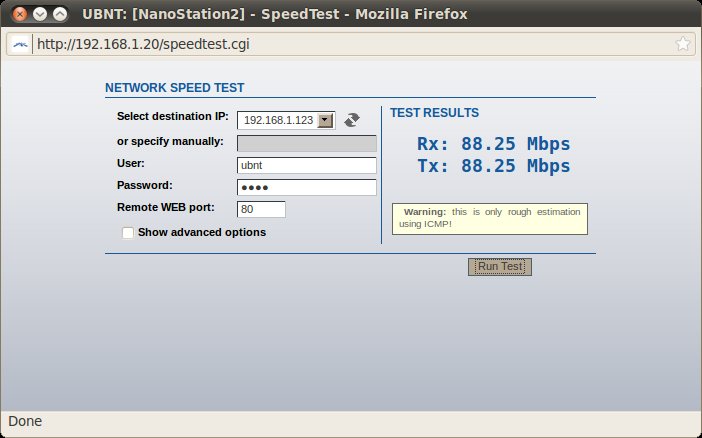The width and height of the screenshot is (702, 438).
Task: Select the 192.168.1.123 destination IP box
Action: coord(277,120)
